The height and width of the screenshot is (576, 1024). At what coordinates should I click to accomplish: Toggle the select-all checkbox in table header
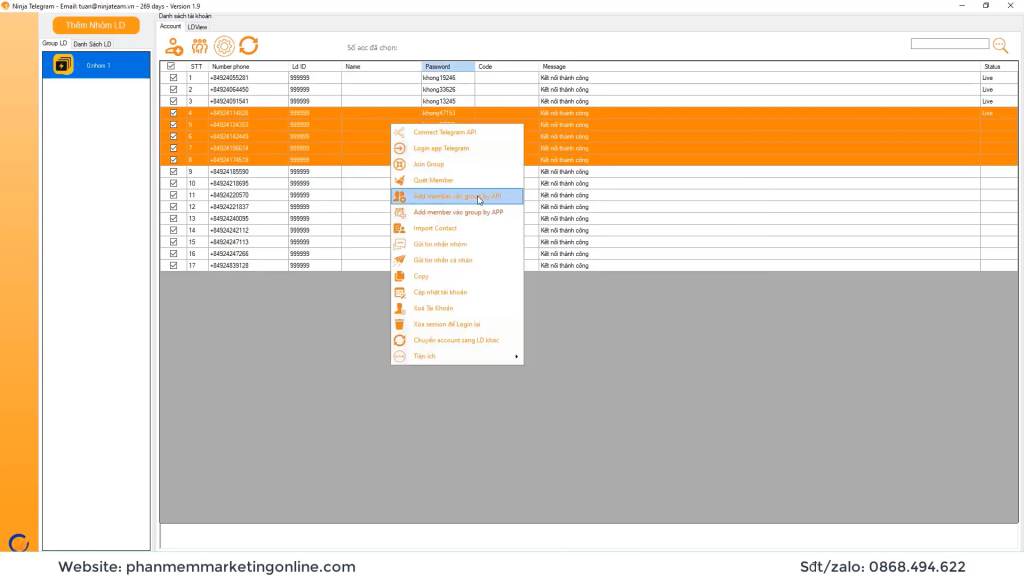(x=171, y=66)
